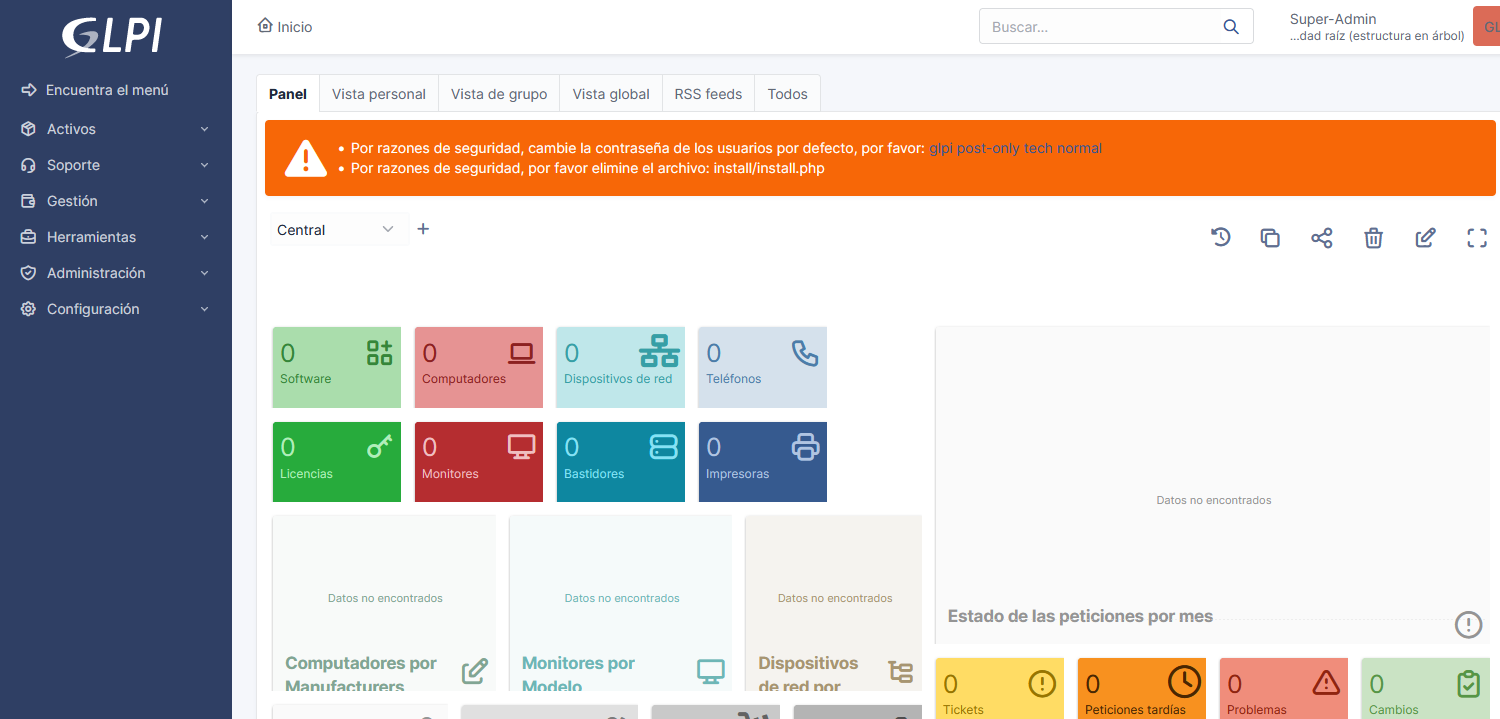1500x719 pixels.
Task: Open the share dashboard icon
Action: 1322,237
